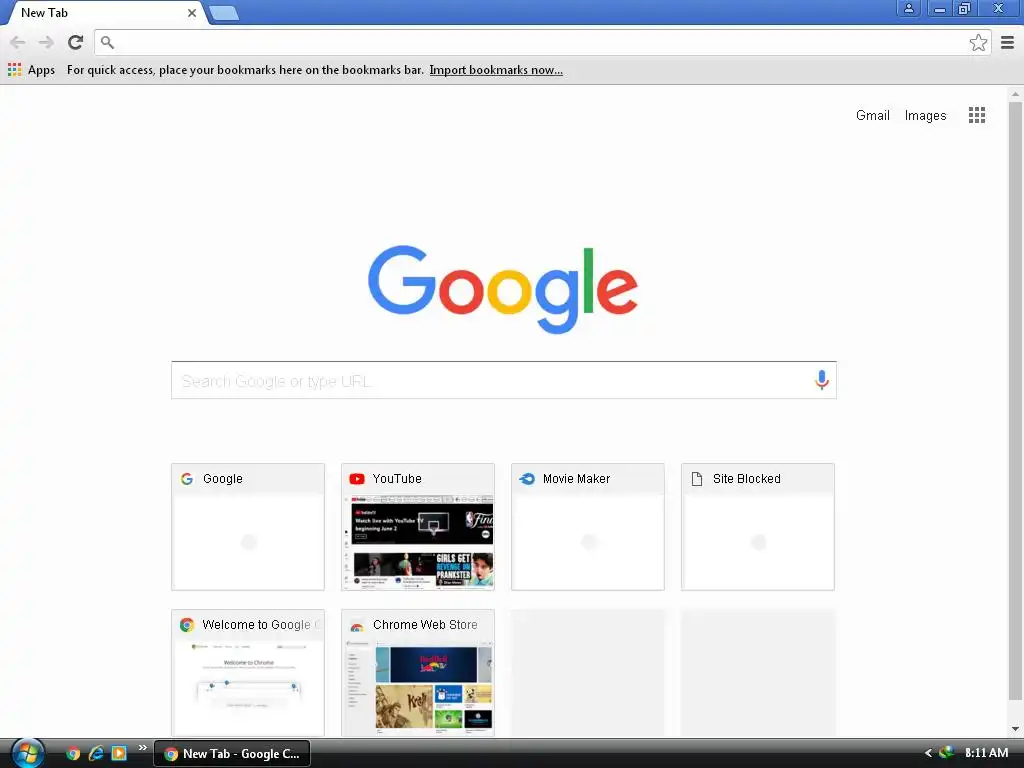Image resolution: width=1024 pixels, height=768 pixels.
Task: Open the Chrome Web Store tile
Action: tap(418, 673)
